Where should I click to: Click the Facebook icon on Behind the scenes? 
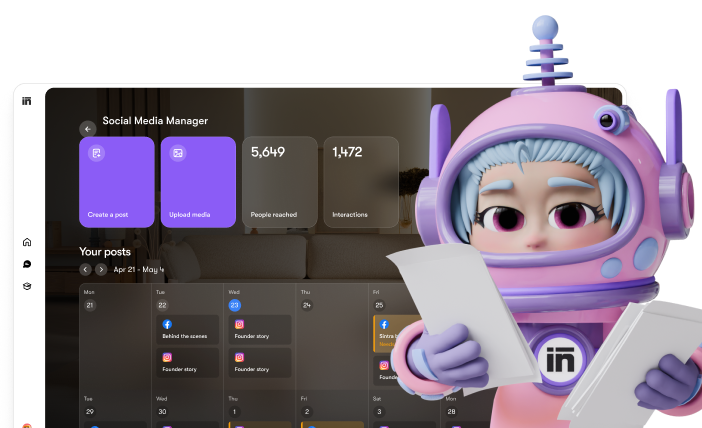point(167,325)
